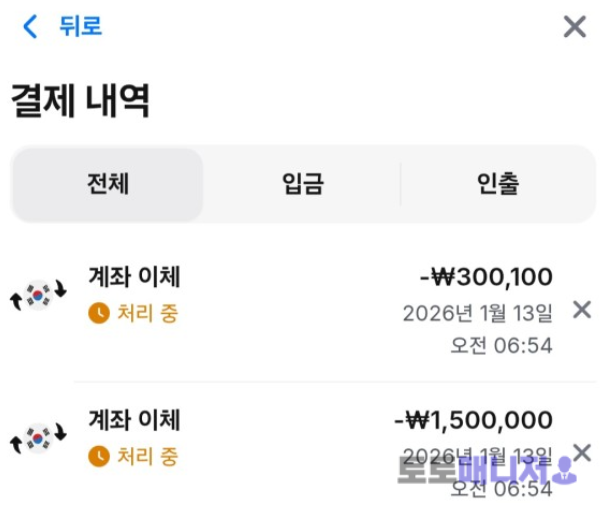Tap 처리 중 status on the first transfer
Viewport: 610px width, 516px height.
click(x=147, y=313)
